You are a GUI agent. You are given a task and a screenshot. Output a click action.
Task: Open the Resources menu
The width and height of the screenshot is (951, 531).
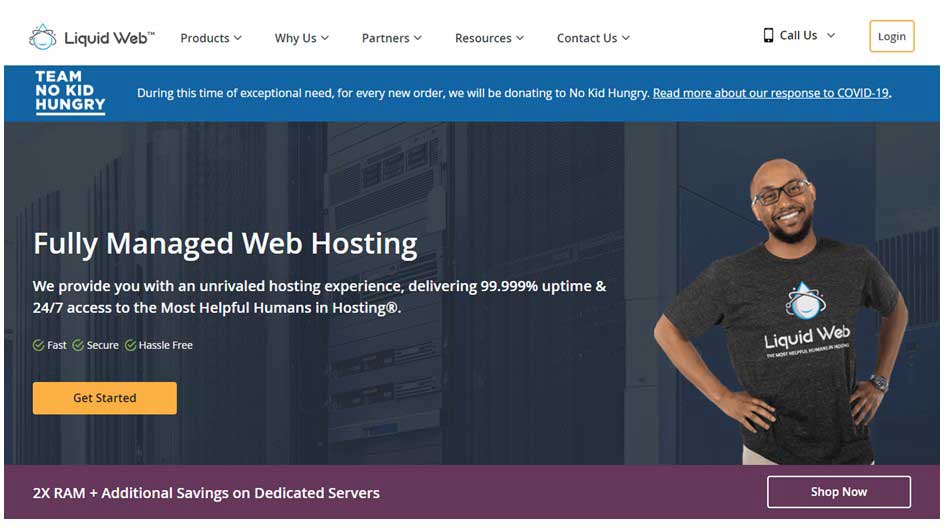(x=489, y=38)
